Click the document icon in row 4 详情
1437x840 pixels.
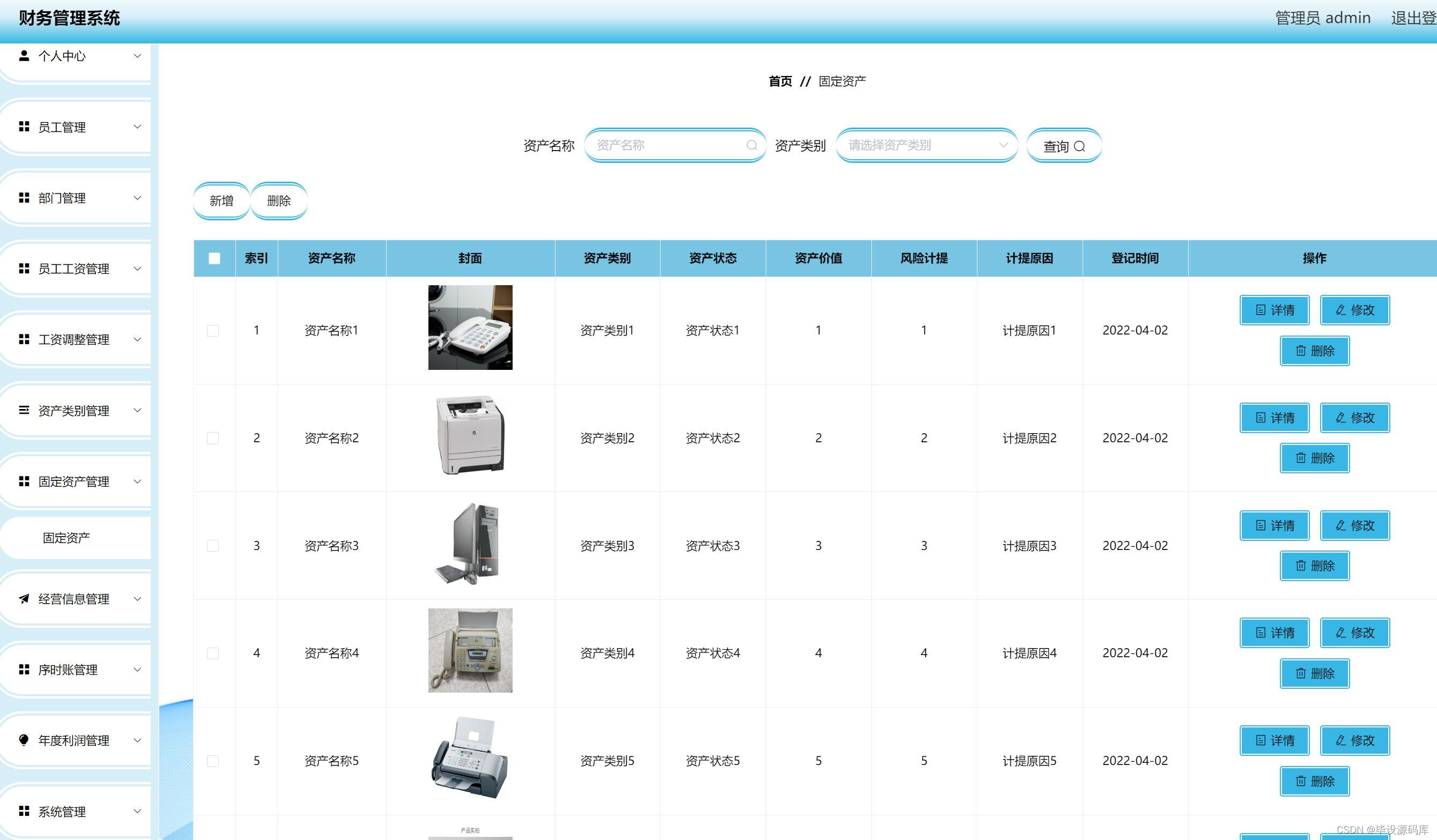pos(1261,633)
